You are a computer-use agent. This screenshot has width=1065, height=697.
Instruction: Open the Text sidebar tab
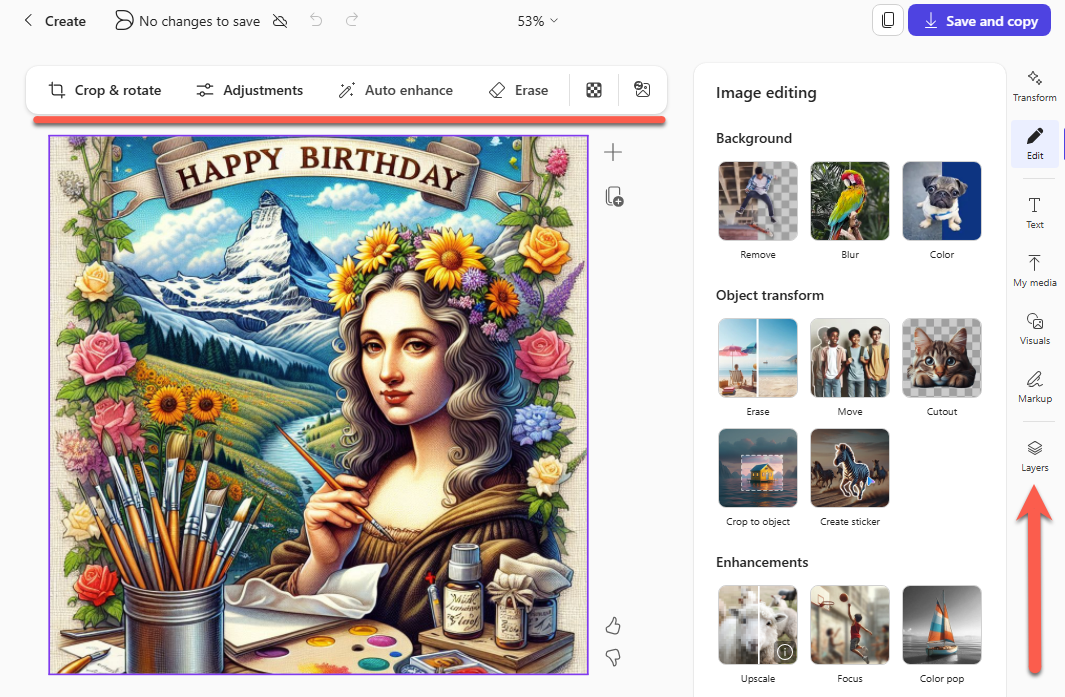[x=1034, y=213]
